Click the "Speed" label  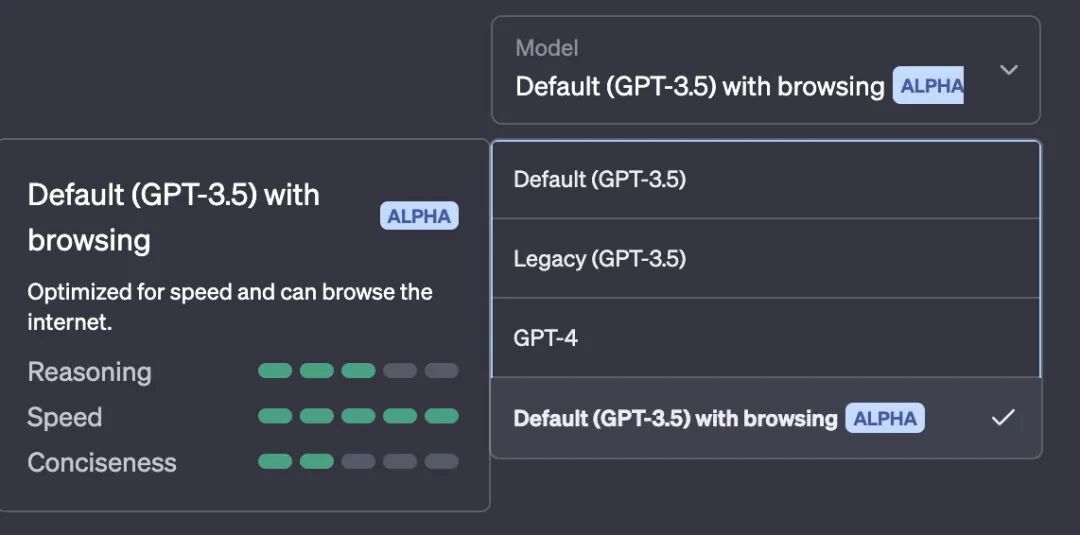point(65,417)
